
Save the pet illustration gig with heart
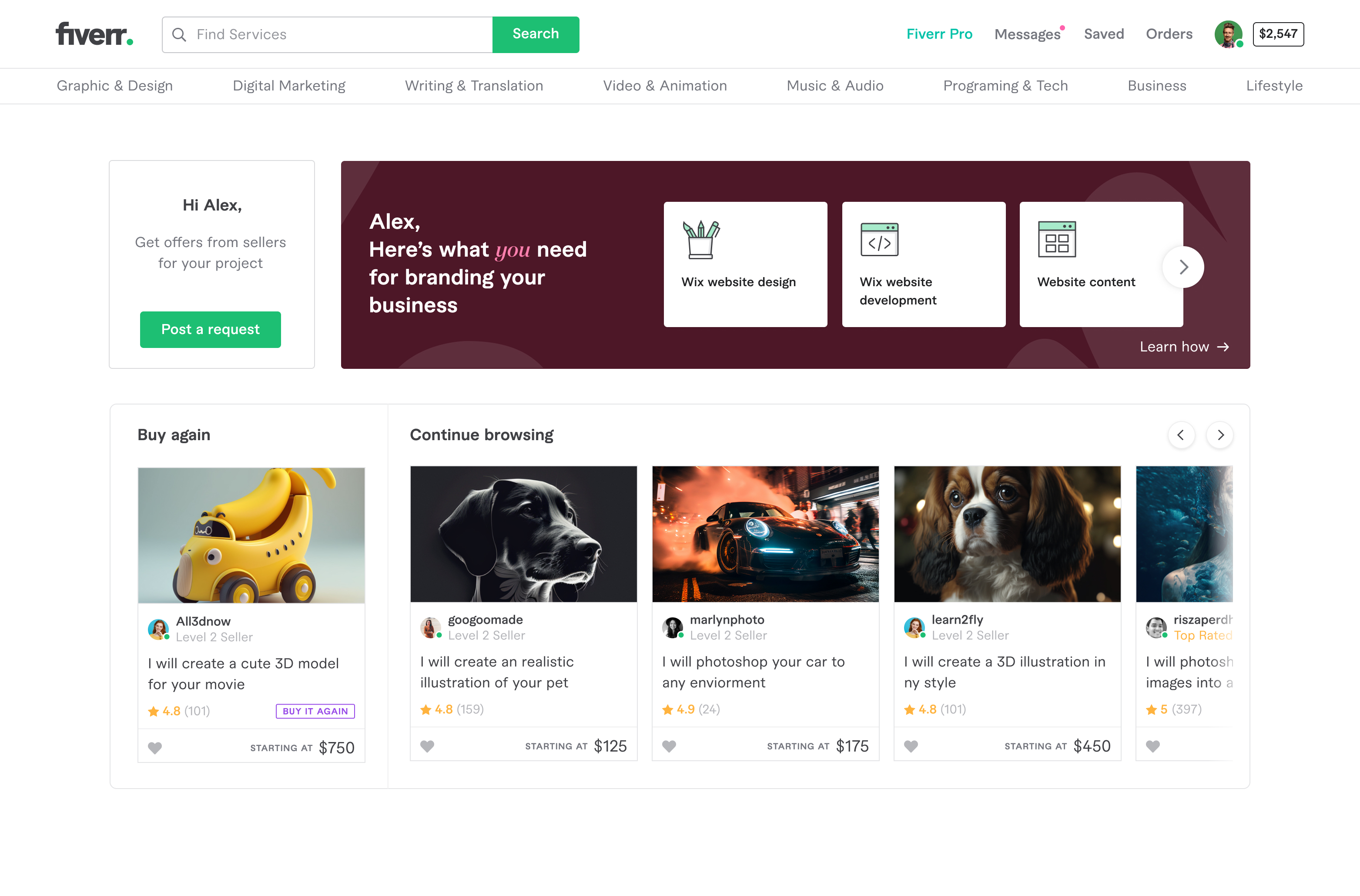point(427,746)
